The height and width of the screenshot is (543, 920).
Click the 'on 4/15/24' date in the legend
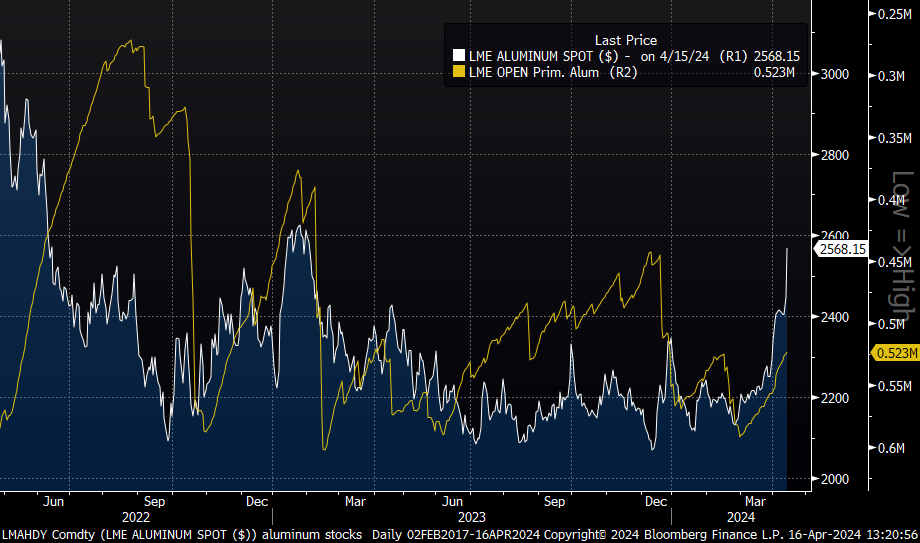675,56
